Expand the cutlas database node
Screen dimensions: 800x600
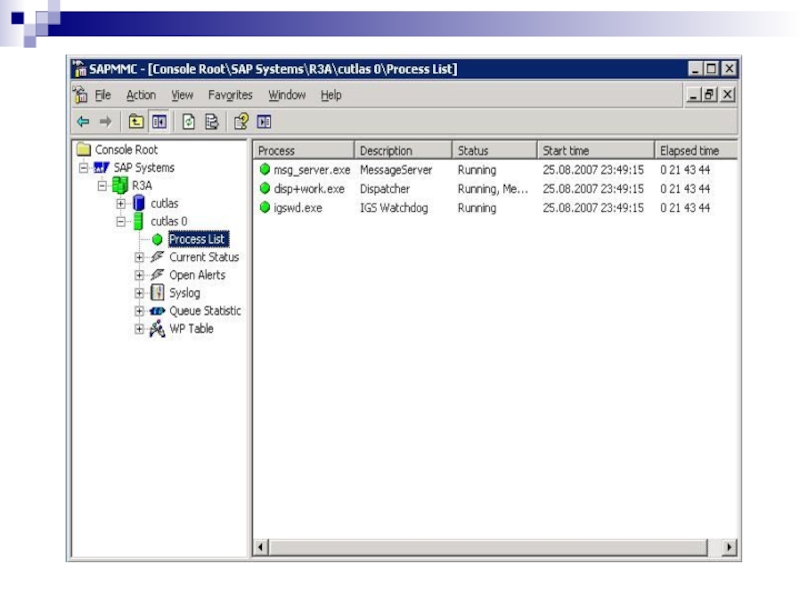[120, 204]
